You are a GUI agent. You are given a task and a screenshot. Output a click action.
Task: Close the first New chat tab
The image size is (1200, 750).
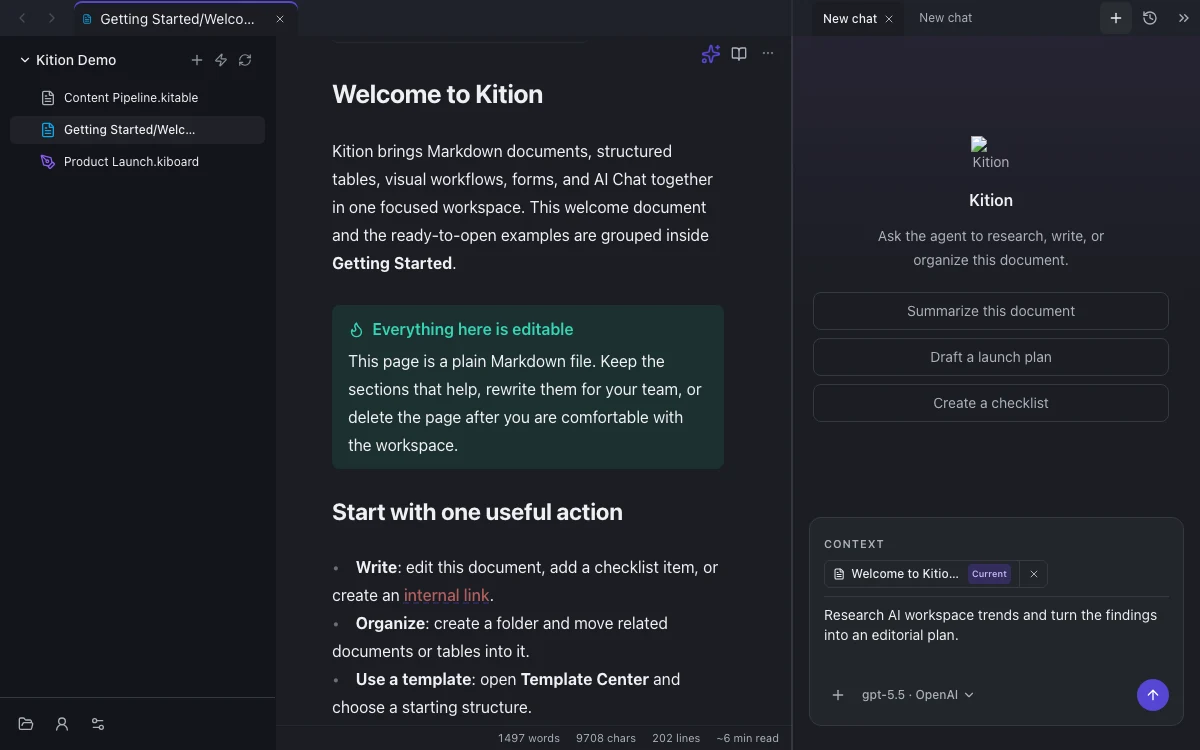(x=889, y=19)
